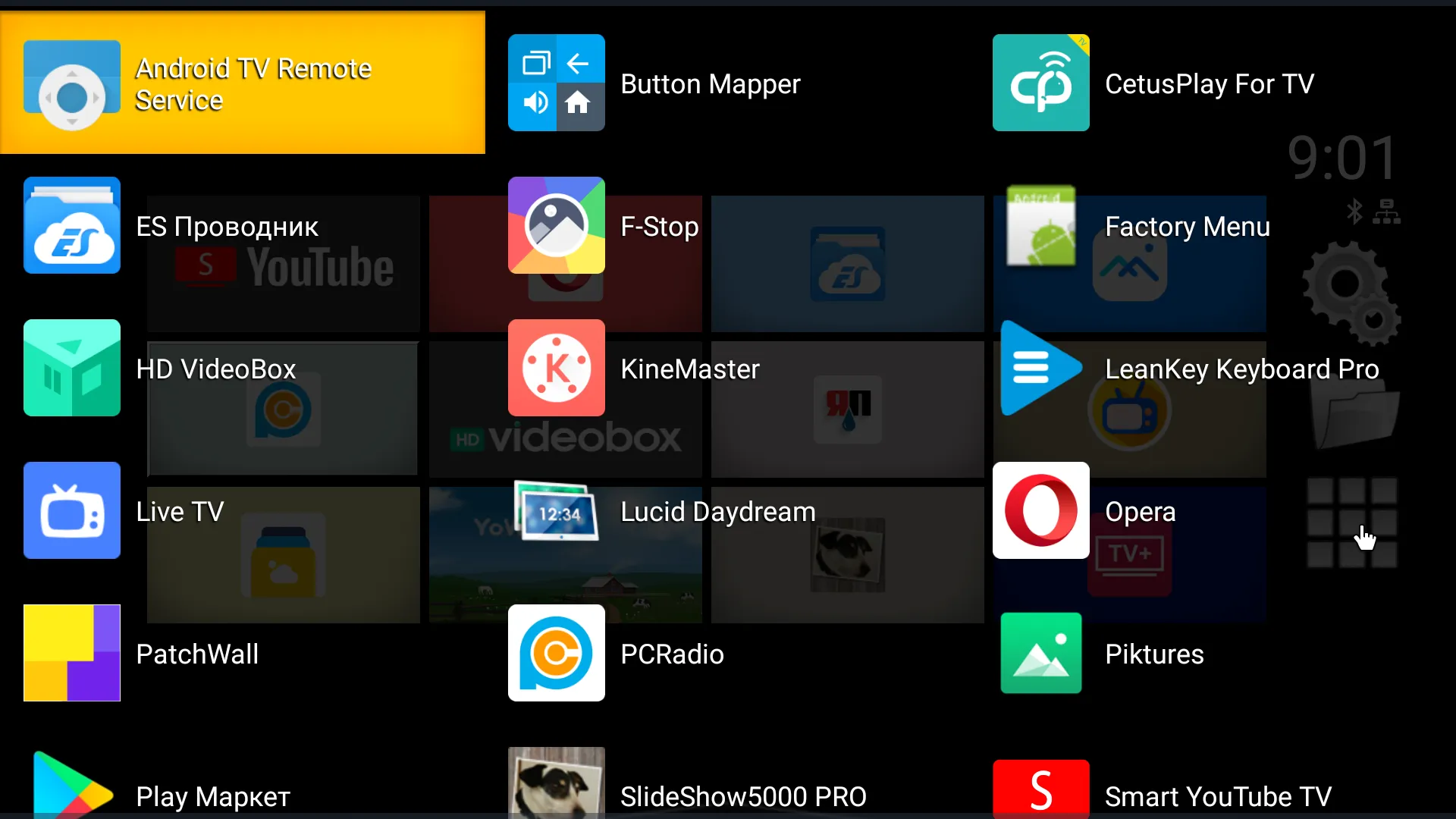The image size is (1456, 819).
Task: Click the 'Lucid Daydream' label
Action: pyautogui.click(x=718, y=512)
